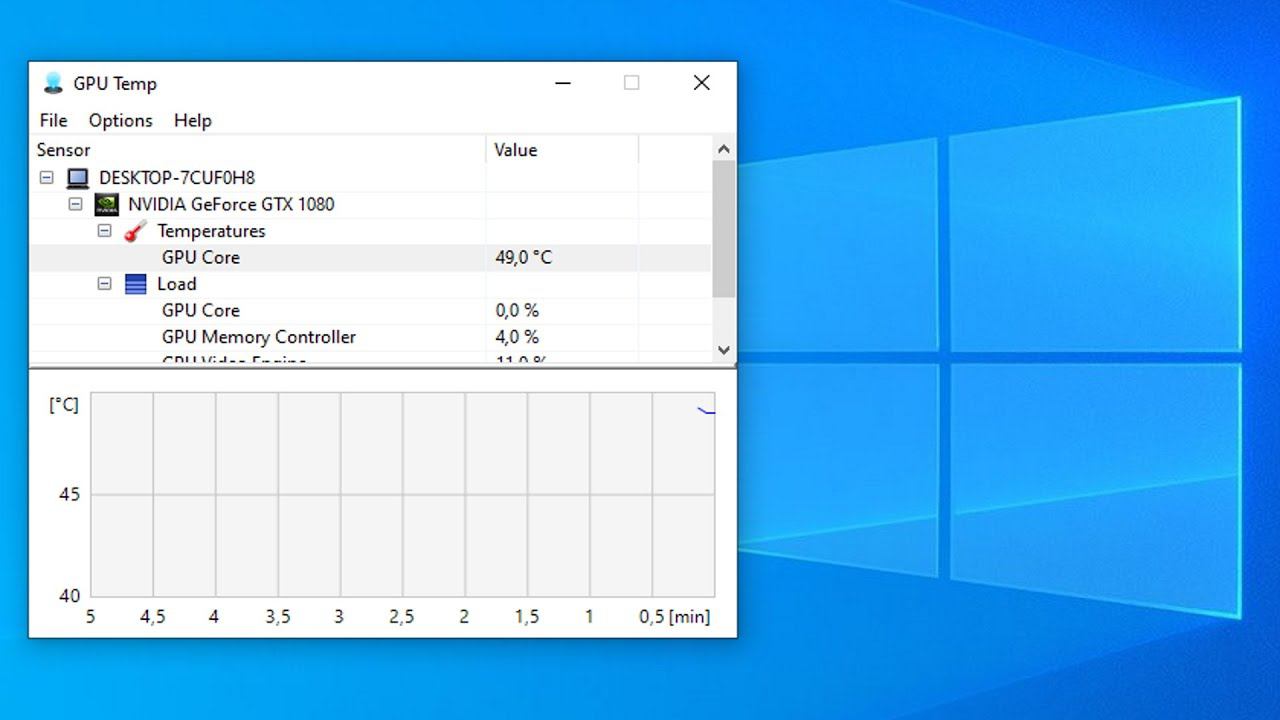The image size is (1280, 720).
Task: Minimize the GPU Temp window
Action: (x=564, y=83)
